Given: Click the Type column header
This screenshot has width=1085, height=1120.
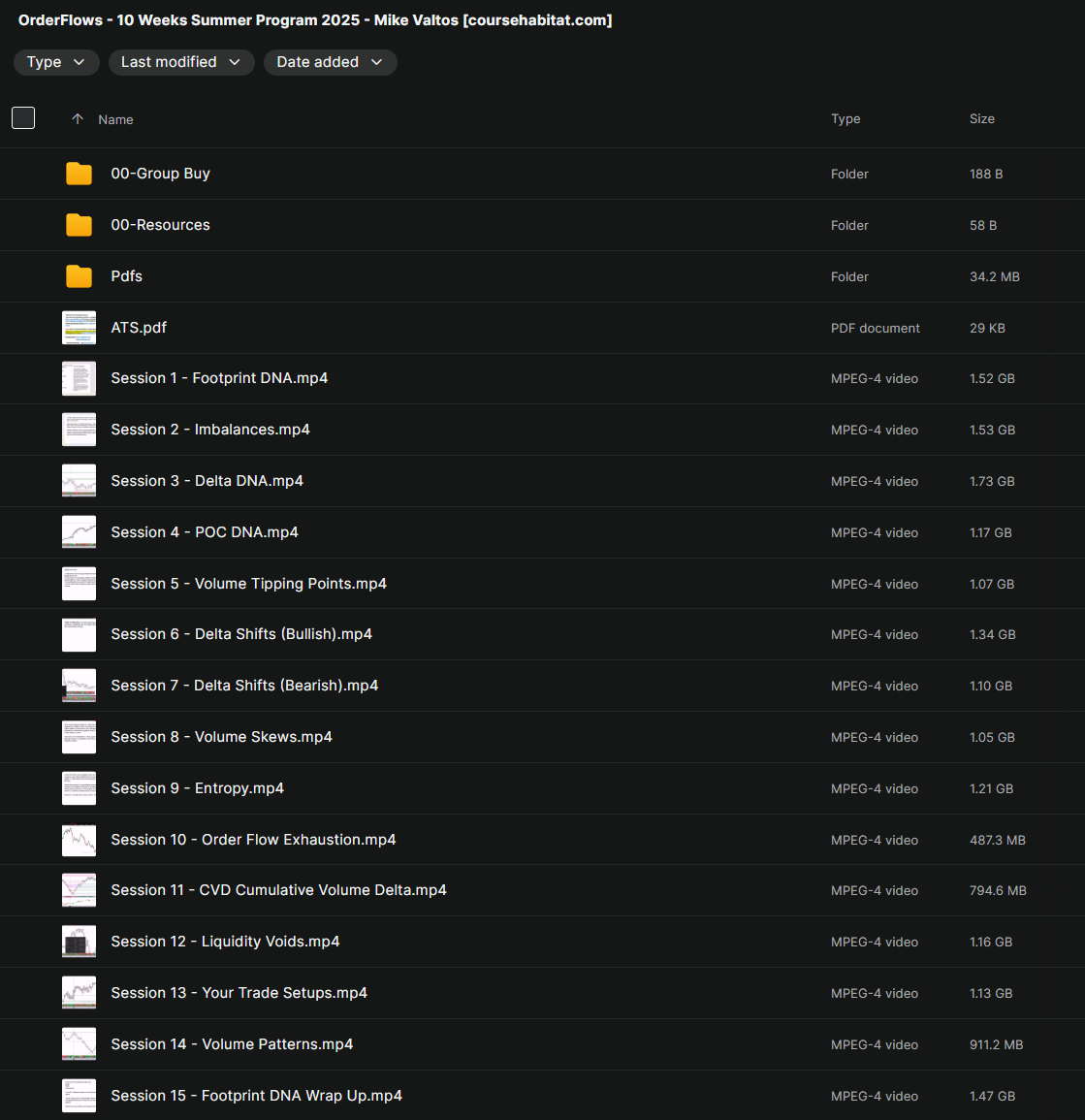Looking at the screenshot, I should click(x=845, y=118).
